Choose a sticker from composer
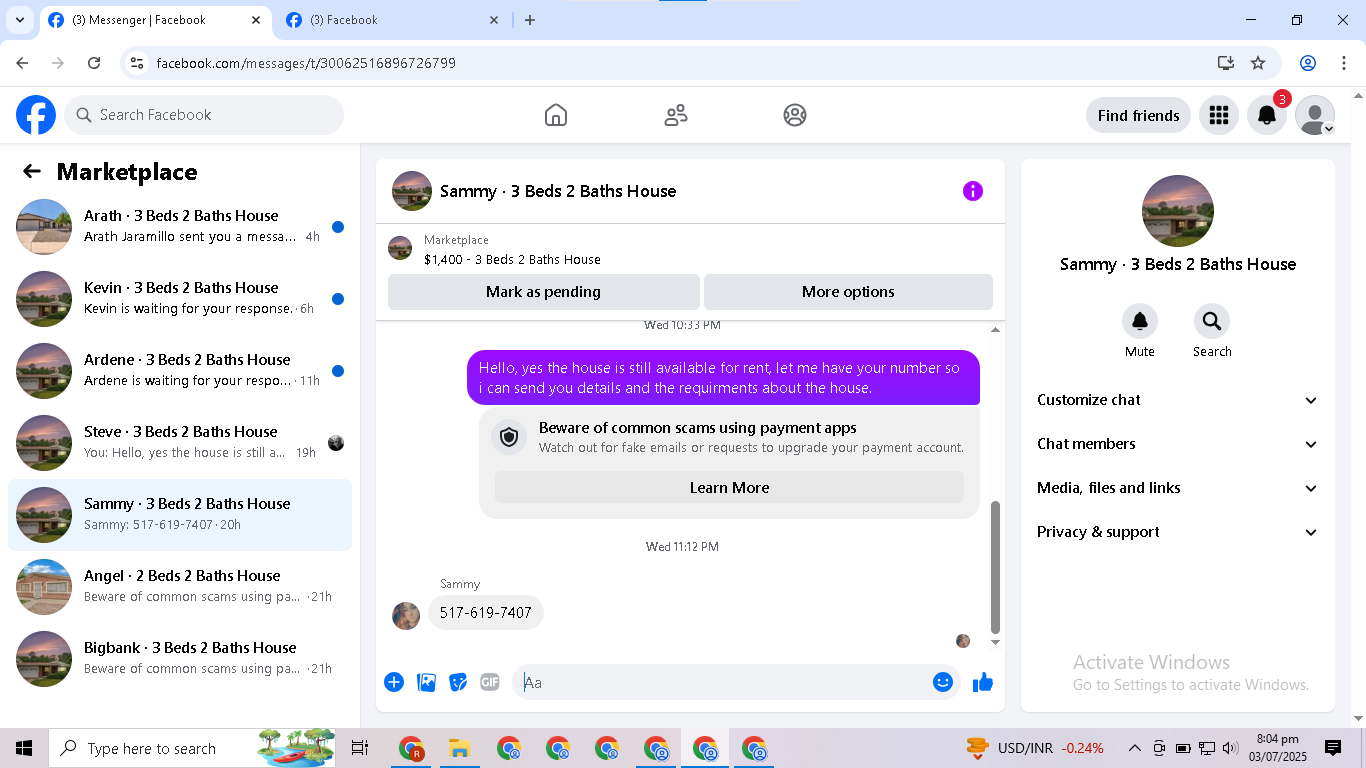 pos(458,682)
